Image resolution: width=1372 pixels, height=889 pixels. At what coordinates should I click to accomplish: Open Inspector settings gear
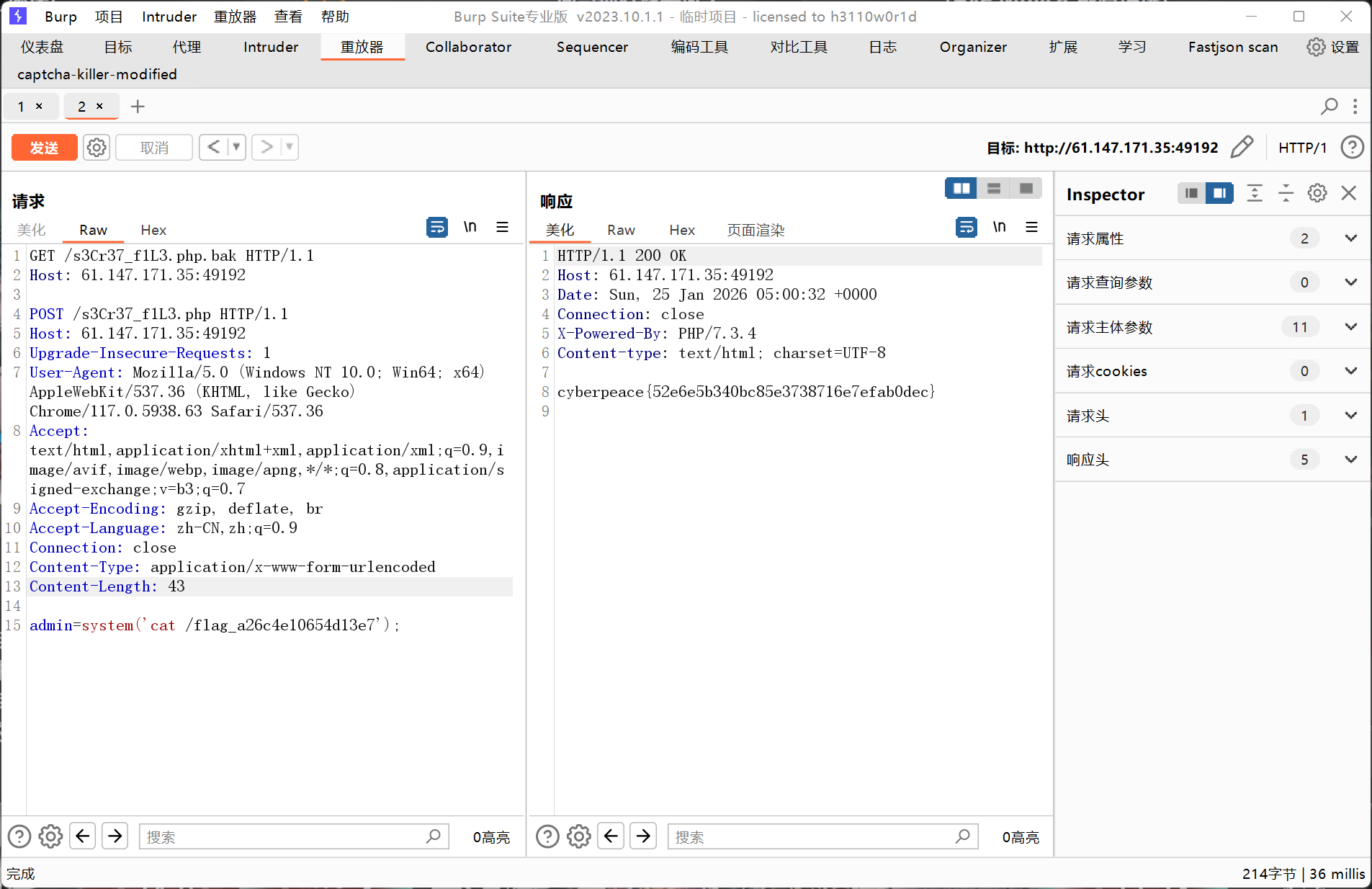[1317, 193]
